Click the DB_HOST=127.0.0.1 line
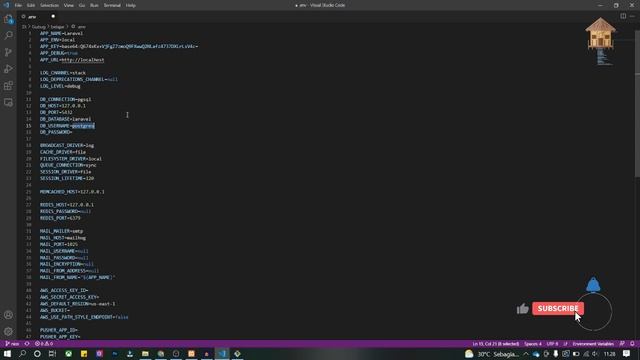640x360 pixels. pyautogui.click(x=63, y=106)
